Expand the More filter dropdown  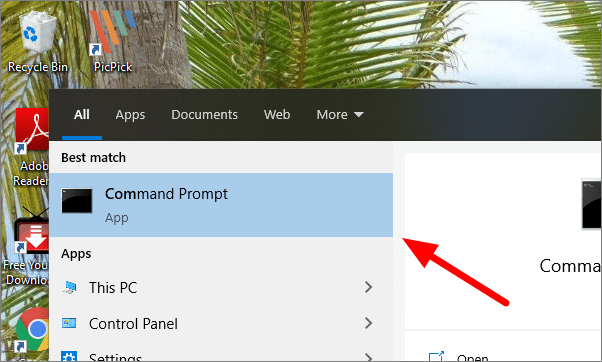point(340,114)
